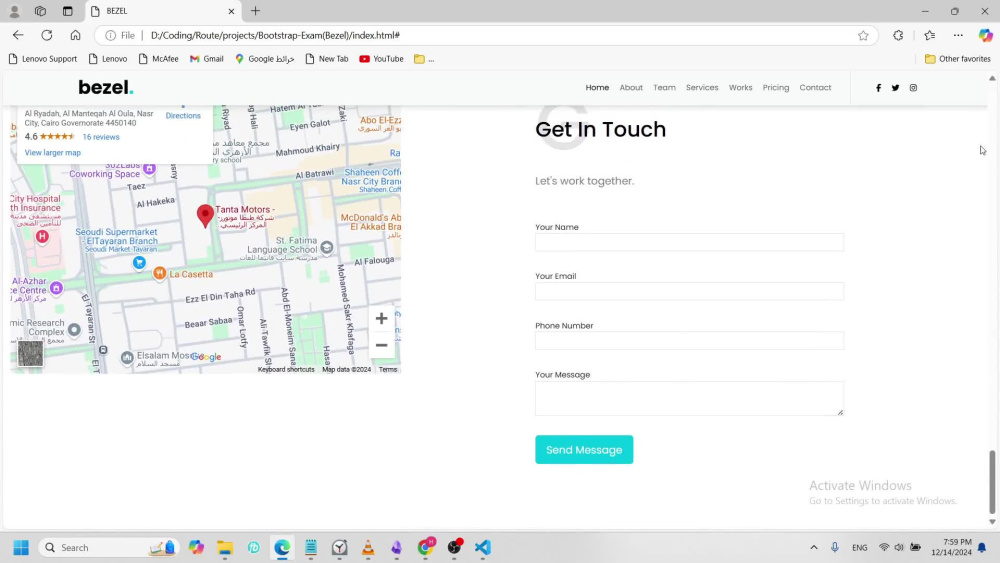This screenshot has height=563, width=1000.
Task: Switch to map satellite thumbnail
Action: (30, 353)
